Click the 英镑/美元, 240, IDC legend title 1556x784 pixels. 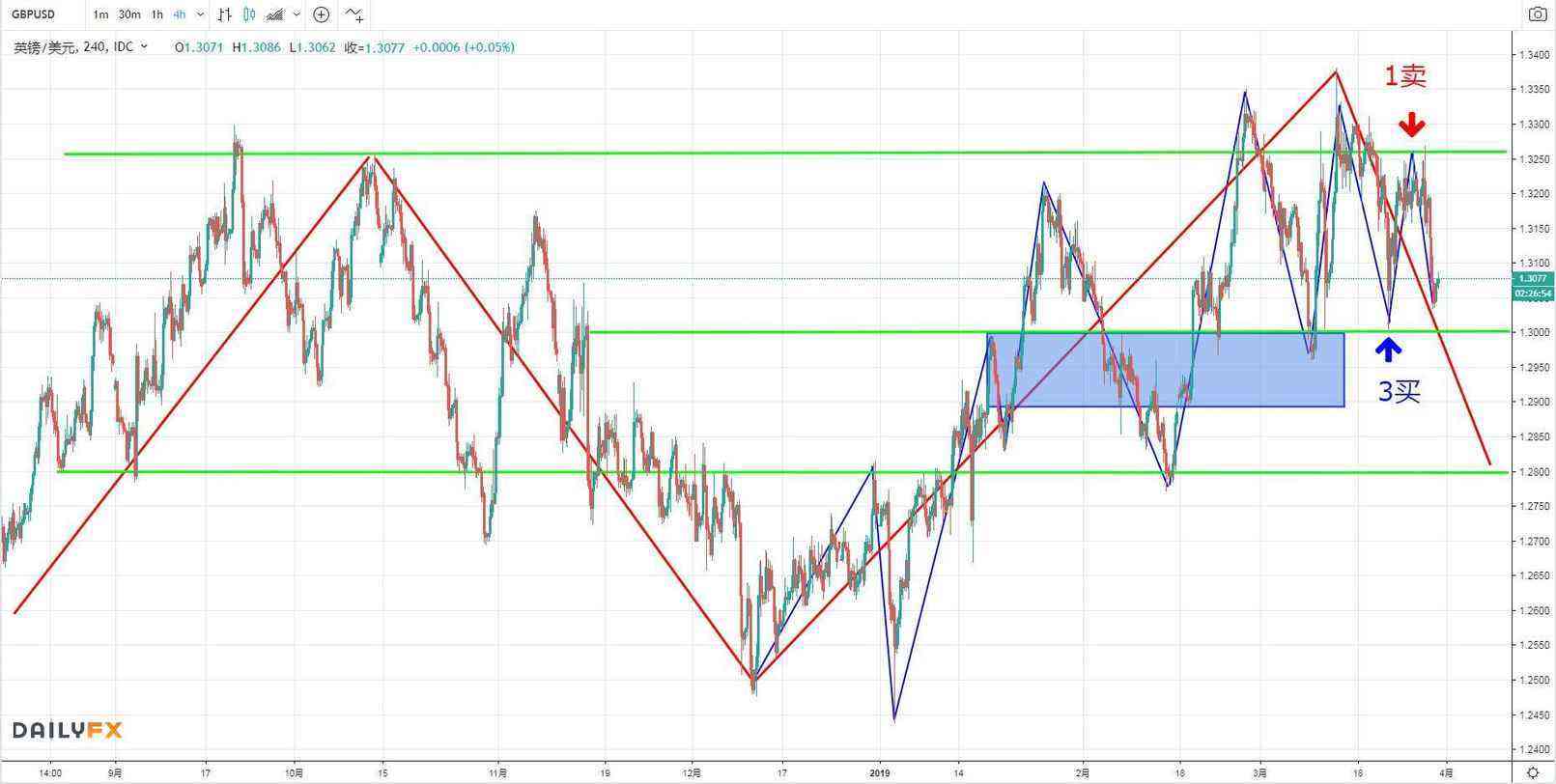[x=73, y=46]
